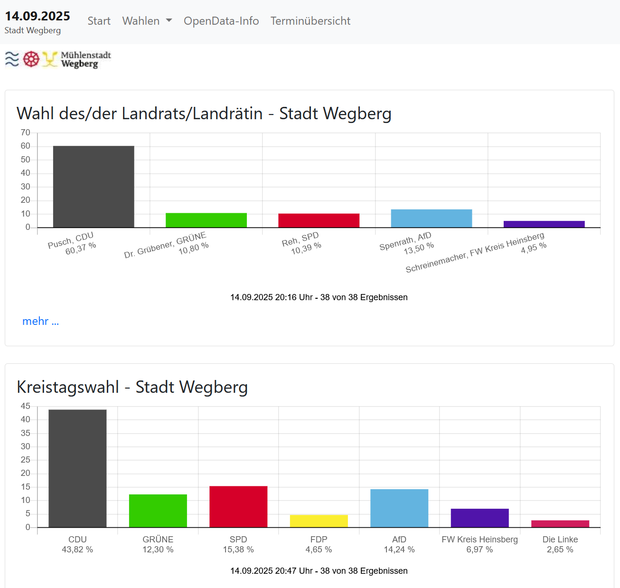The width and height of the screenshot is (620, 588).
Task: Open the Wahlen dropdown menu
Action: [147, 21]
